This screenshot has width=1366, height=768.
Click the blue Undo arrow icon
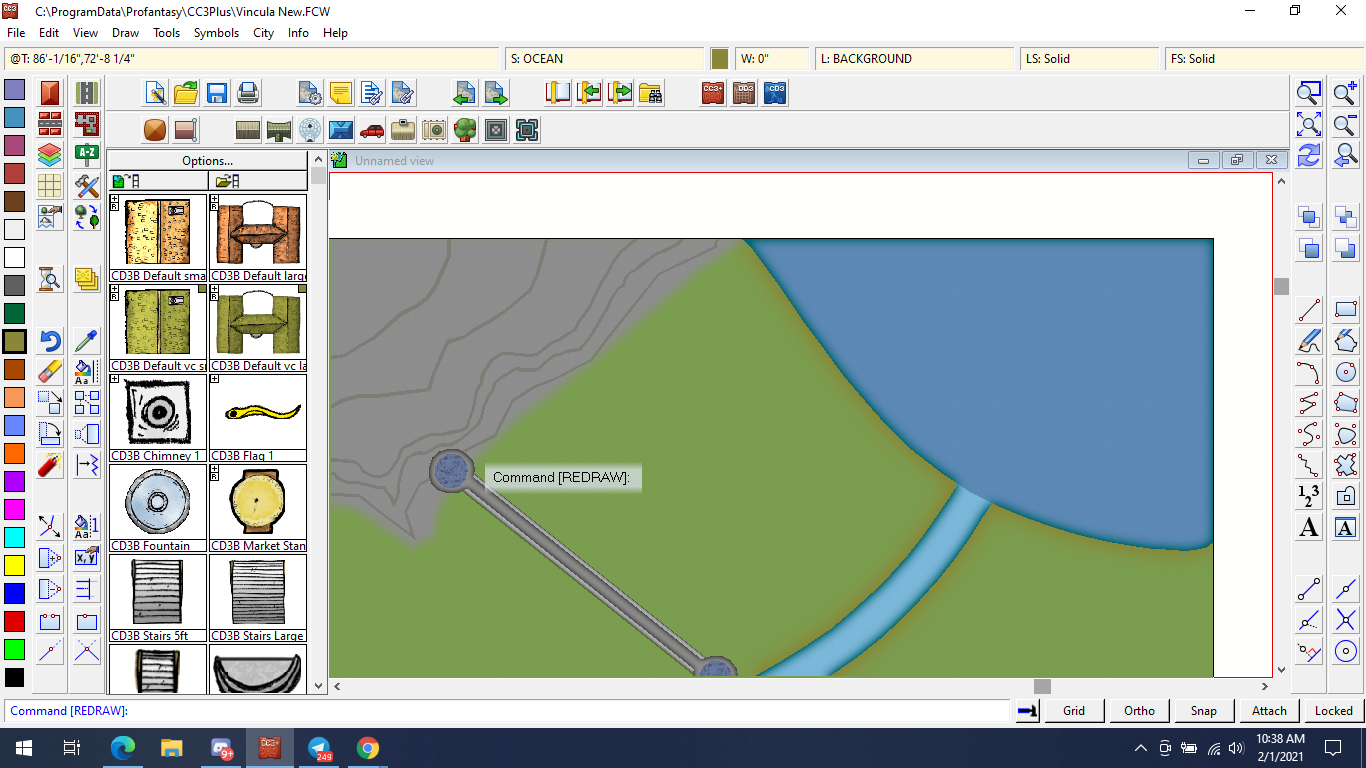50,341
